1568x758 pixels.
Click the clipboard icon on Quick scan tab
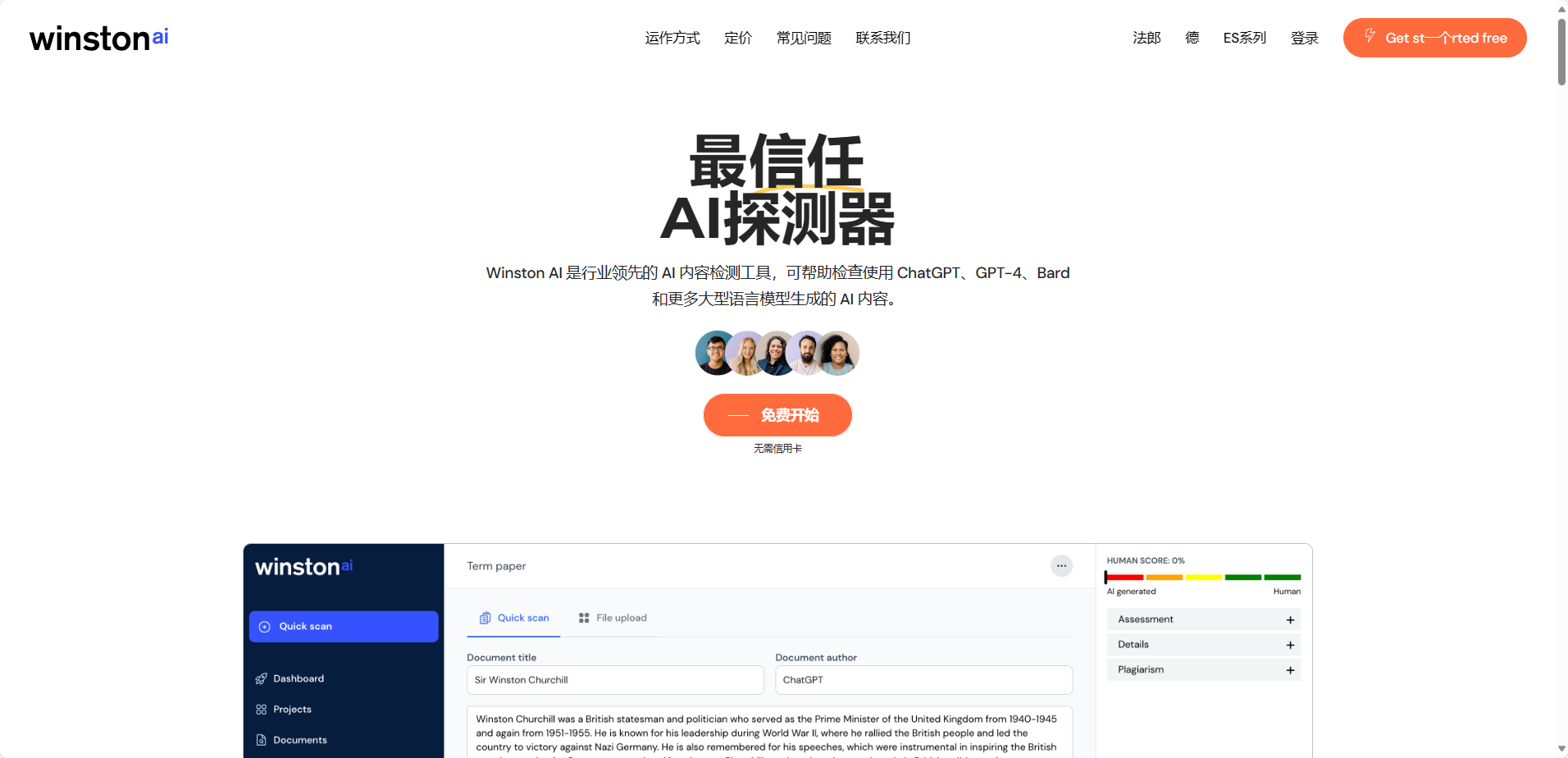485,618
